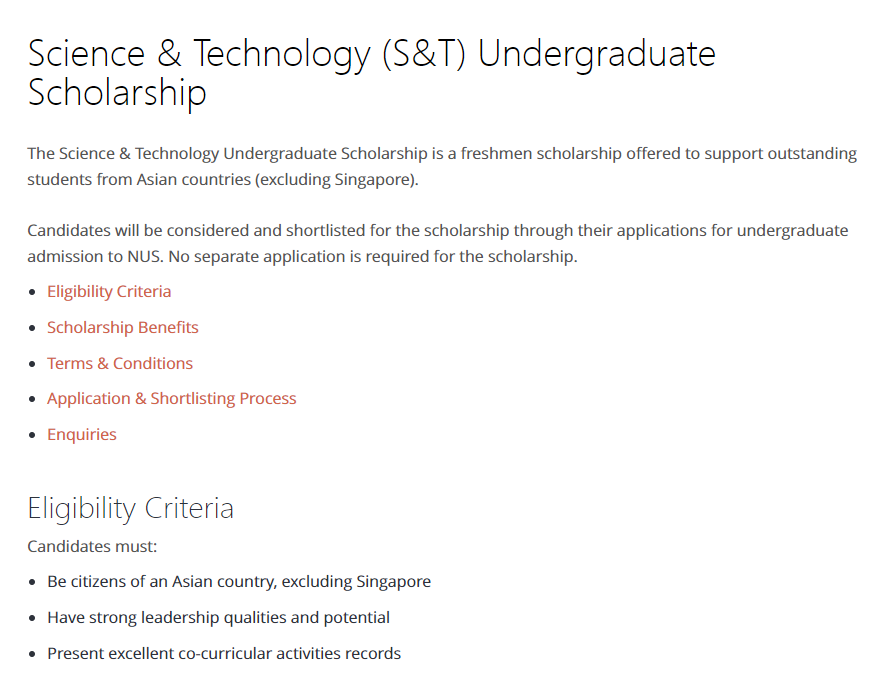
Task: Click the bullet dot beside Eligibility Criteria link
Action: point(32,292)
